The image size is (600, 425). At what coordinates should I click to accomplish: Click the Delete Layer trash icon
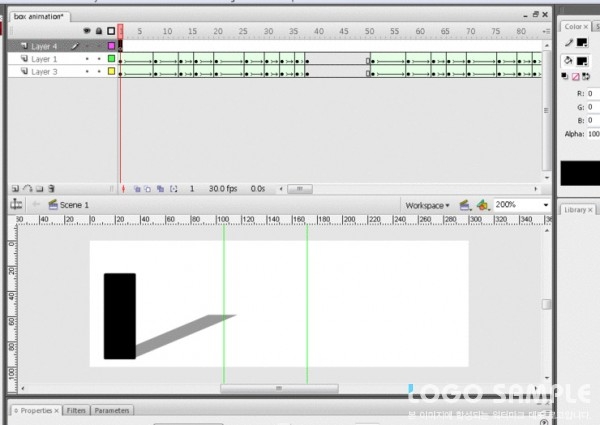(51, 188)
